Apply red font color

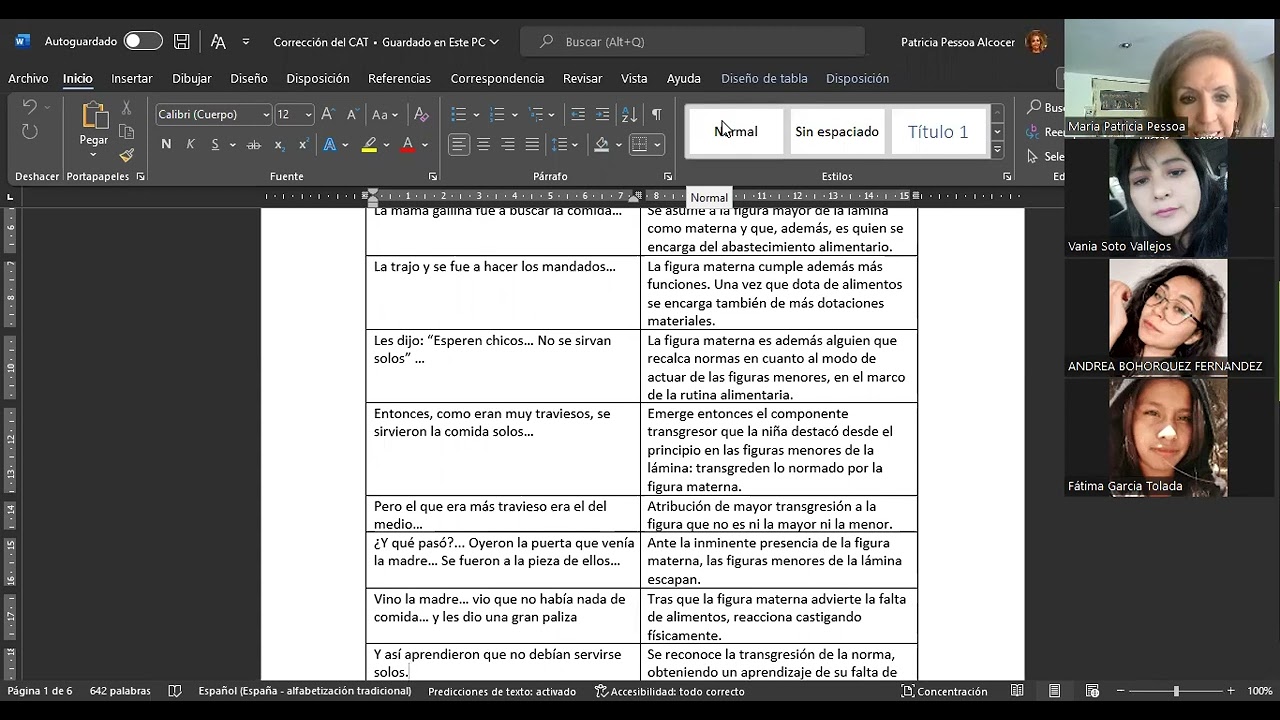407,145
